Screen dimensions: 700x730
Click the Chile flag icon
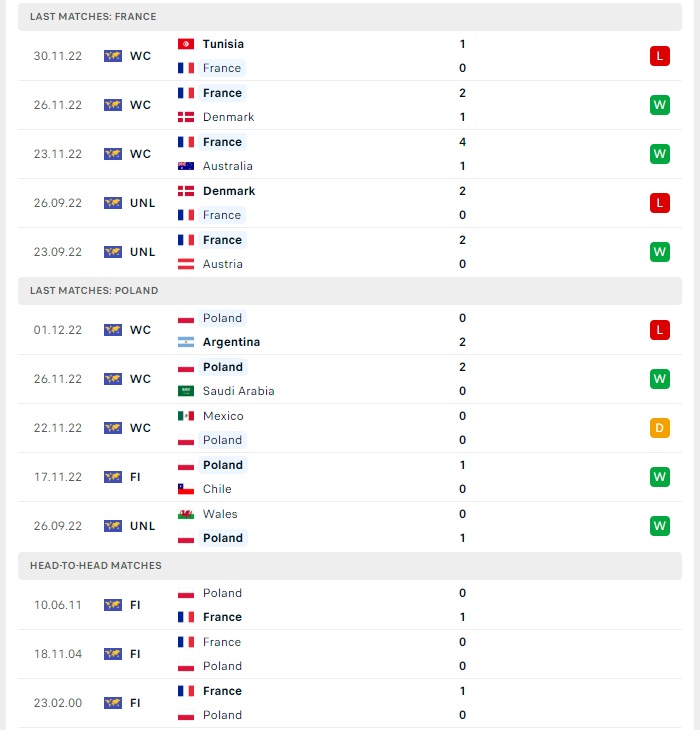186,489
